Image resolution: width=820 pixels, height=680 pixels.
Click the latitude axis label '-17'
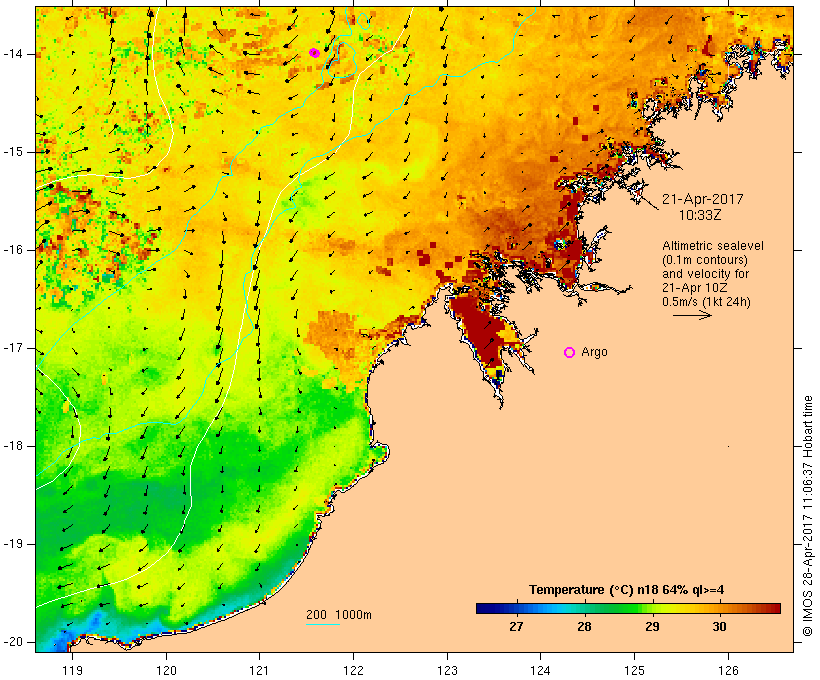(x=12, y=348)
